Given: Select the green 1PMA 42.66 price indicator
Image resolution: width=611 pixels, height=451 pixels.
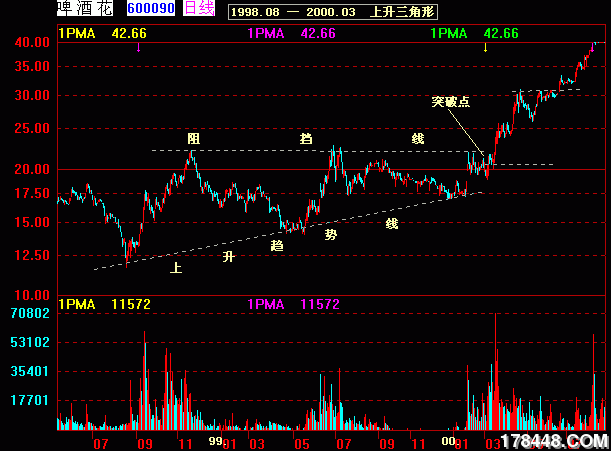Looking at the screenshot, I should tap(475, 33).
